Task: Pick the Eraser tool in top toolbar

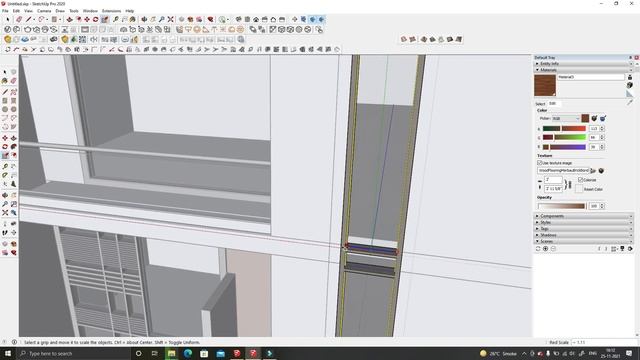Action: [x=19, y=19]
